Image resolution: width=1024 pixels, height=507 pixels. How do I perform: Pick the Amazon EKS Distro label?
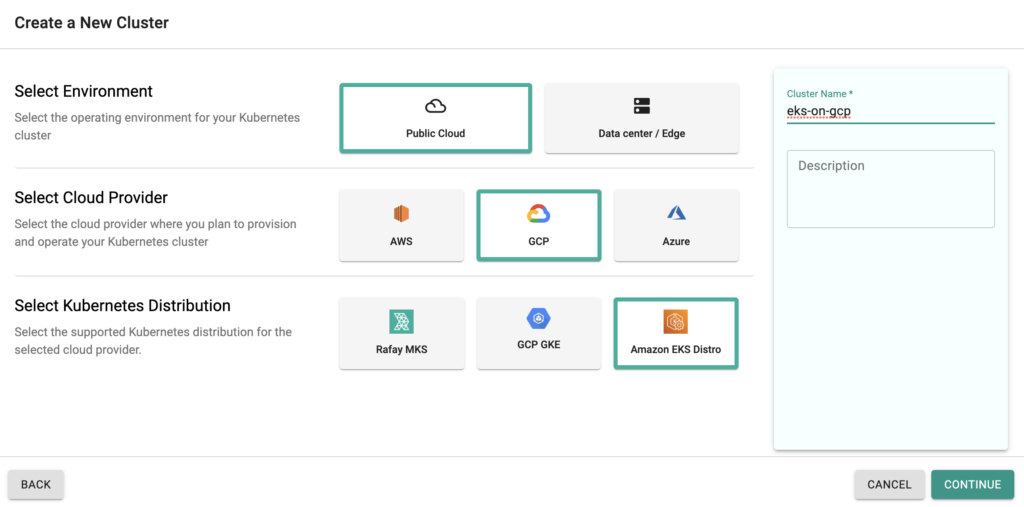[x=676, y=350]
